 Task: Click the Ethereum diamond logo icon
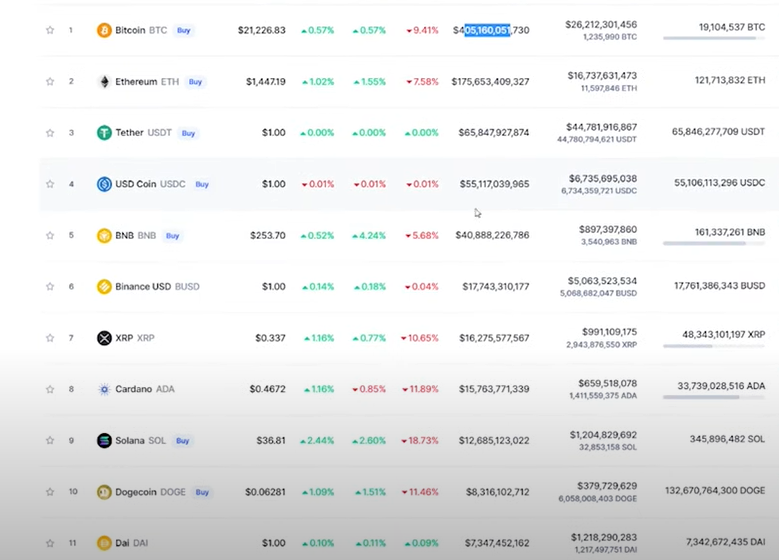pos(104,81)
